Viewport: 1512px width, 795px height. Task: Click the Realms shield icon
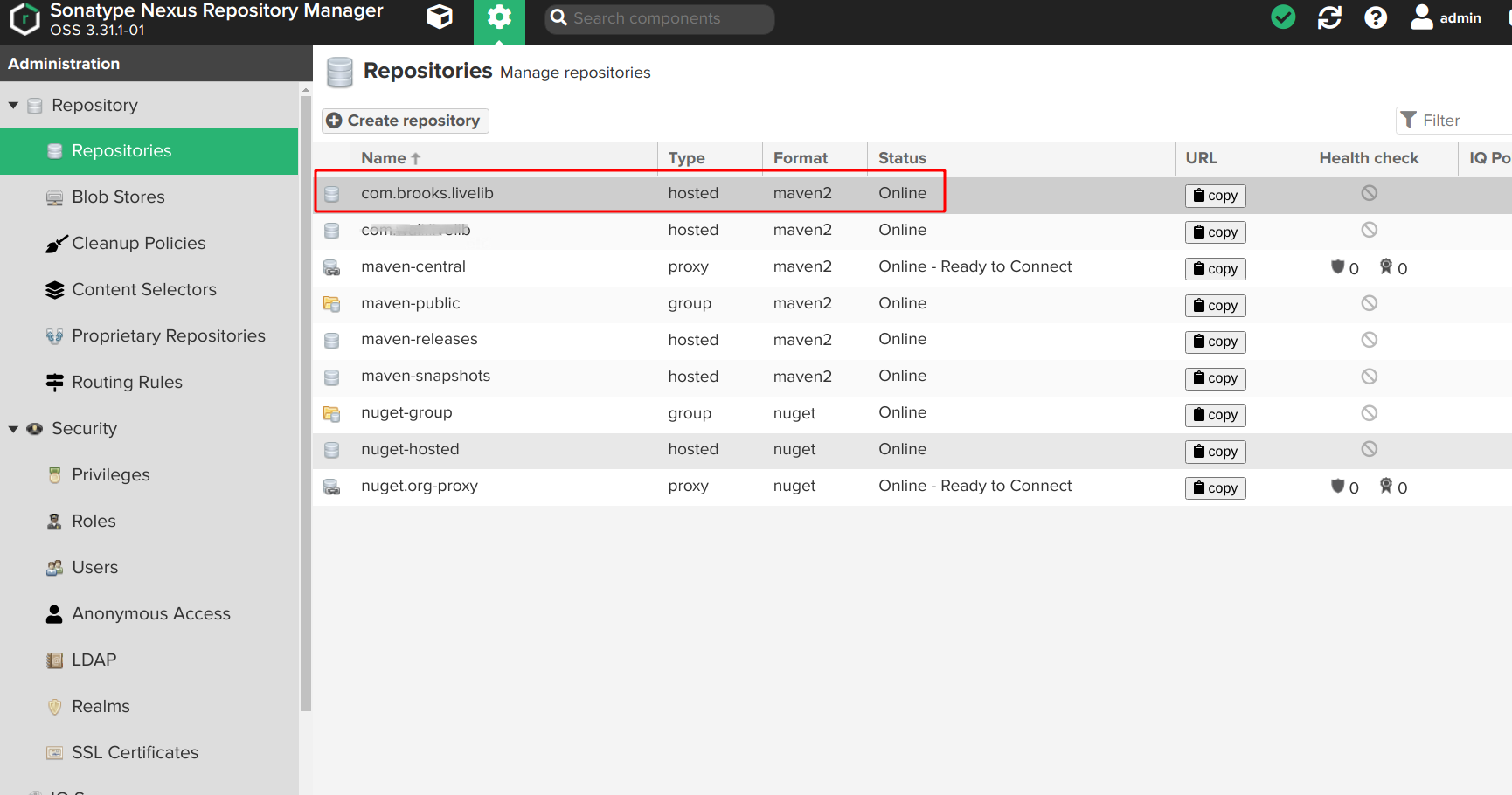click(54, 707)
